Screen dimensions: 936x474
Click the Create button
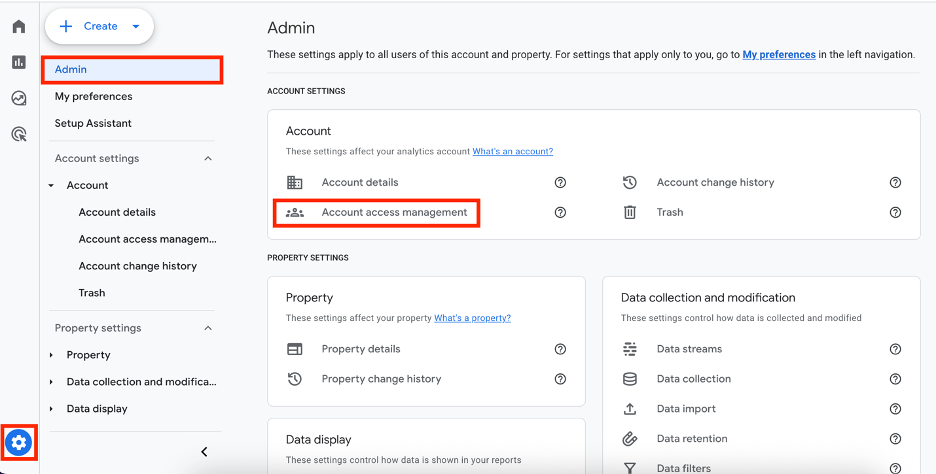[x=99, y=26]
